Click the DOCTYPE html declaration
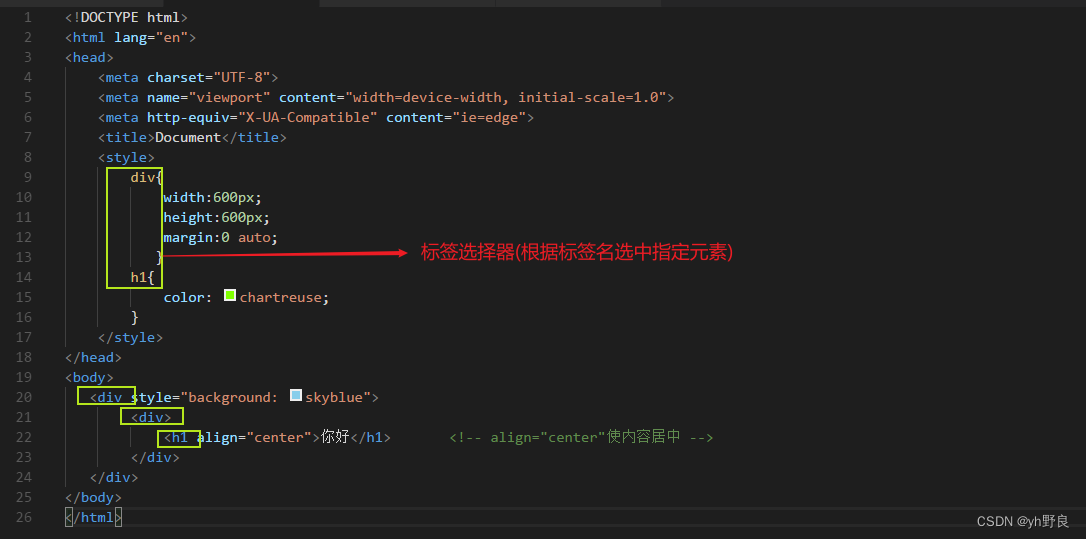This screenshot has width=1086, height=539. tap(126, 17)
